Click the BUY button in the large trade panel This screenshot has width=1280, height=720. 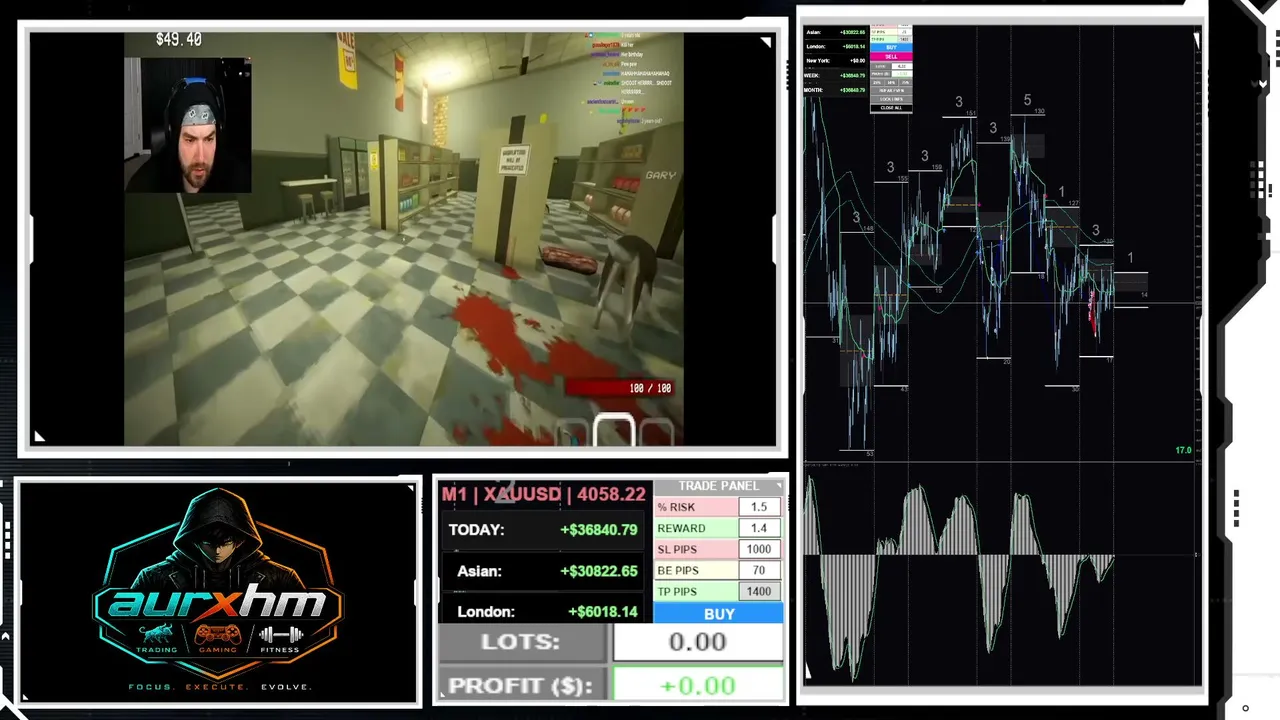(x=719, y=614)
